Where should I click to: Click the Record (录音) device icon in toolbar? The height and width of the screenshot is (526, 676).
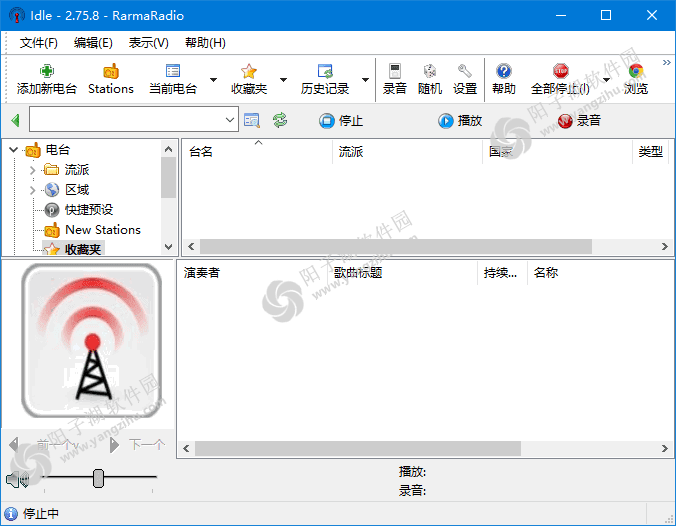pyautogui.click(x=394, y=71)
